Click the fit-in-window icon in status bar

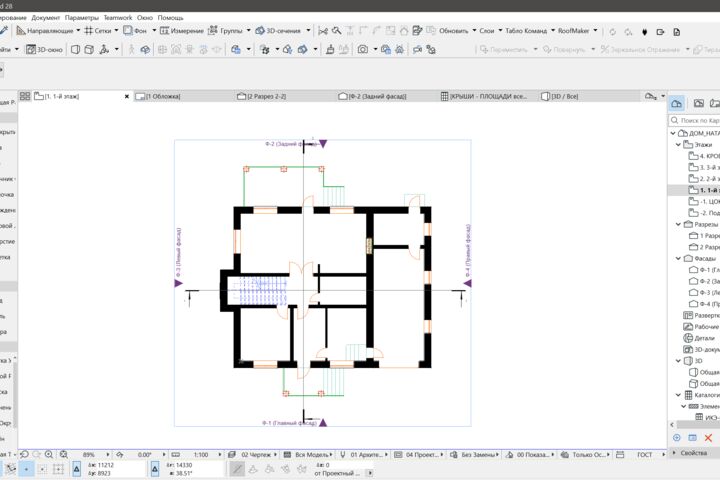(64, 454)
